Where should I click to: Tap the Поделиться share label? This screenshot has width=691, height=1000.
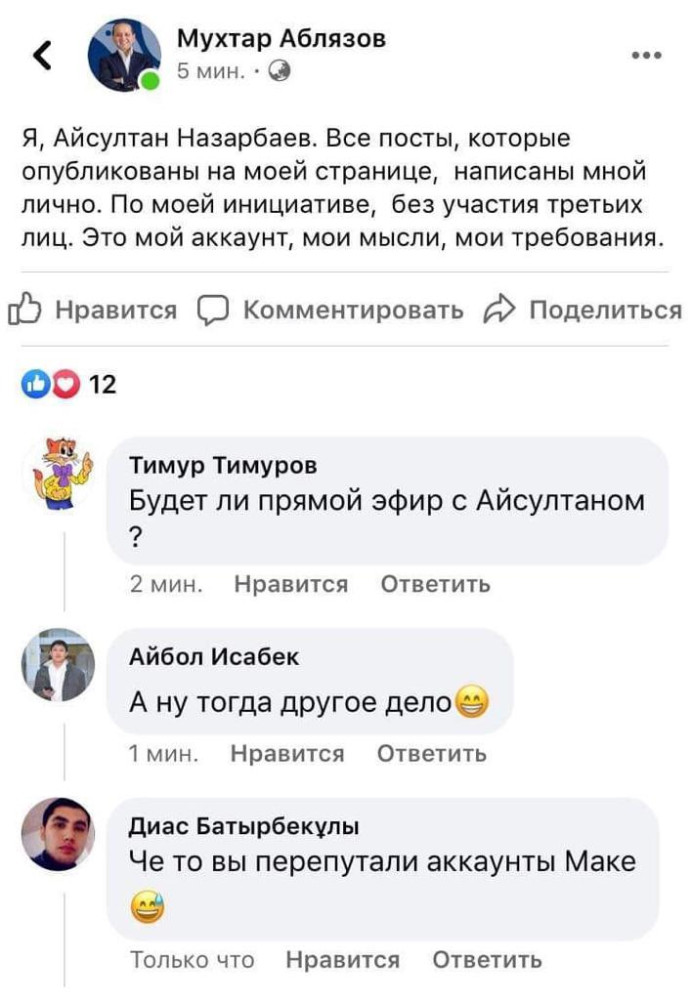coord(605,310)
